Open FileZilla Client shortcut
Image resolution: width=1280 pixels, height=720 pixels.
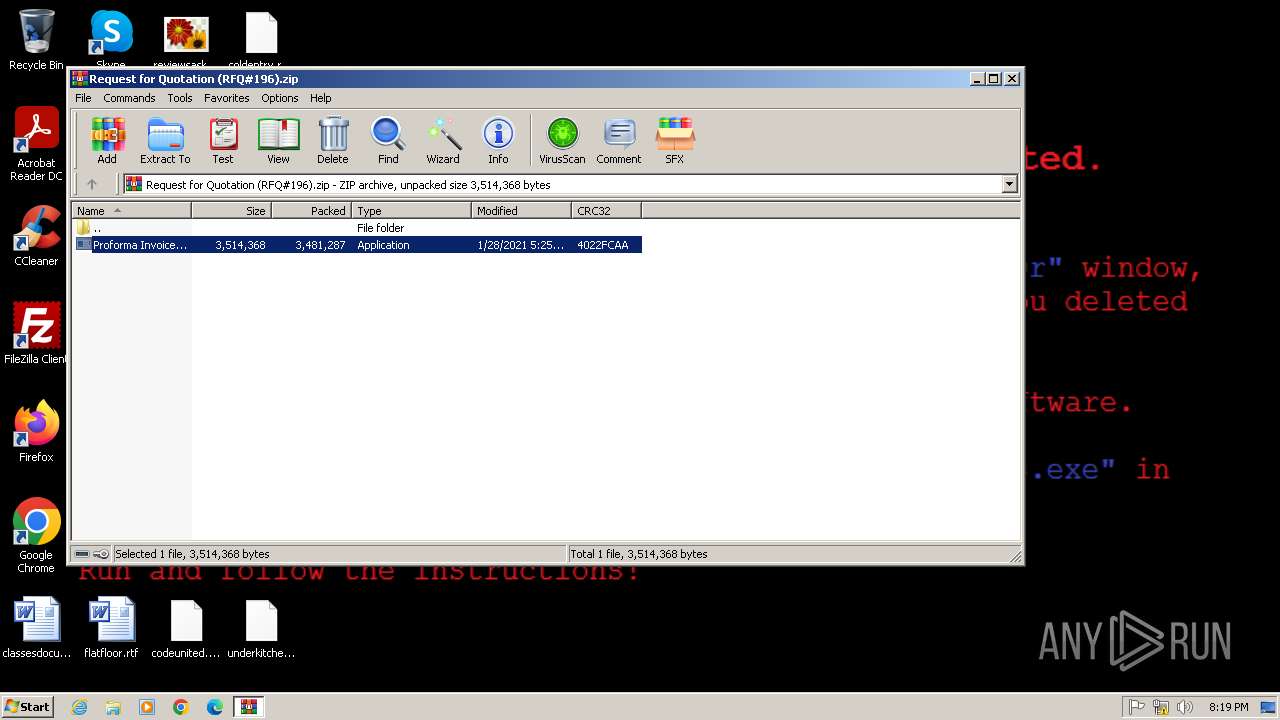(36, 334)
